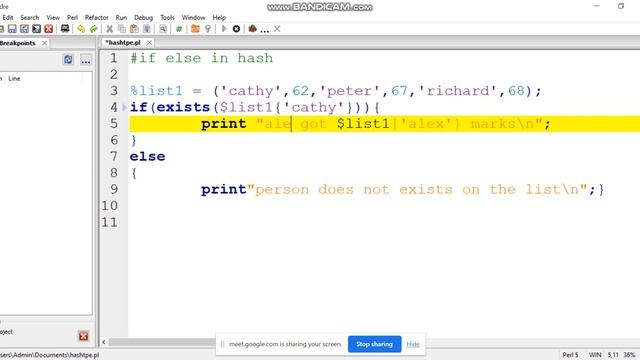The width and height of the screenshot is (640, 360).
Task: Close the file via red X toolbar icon
Action: tap(49, 29)
